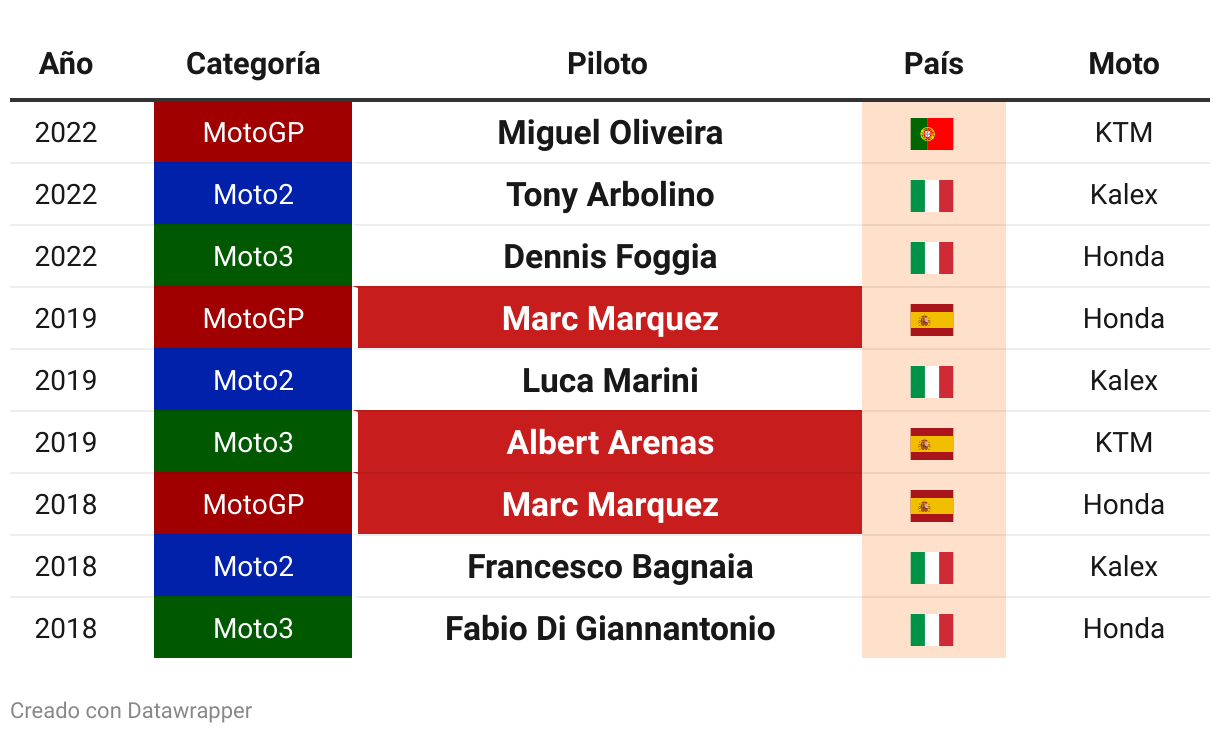The width and height of the screenshot is (1220, 734).
Task: Click the Año column header
Action: [x=66, y=64]
